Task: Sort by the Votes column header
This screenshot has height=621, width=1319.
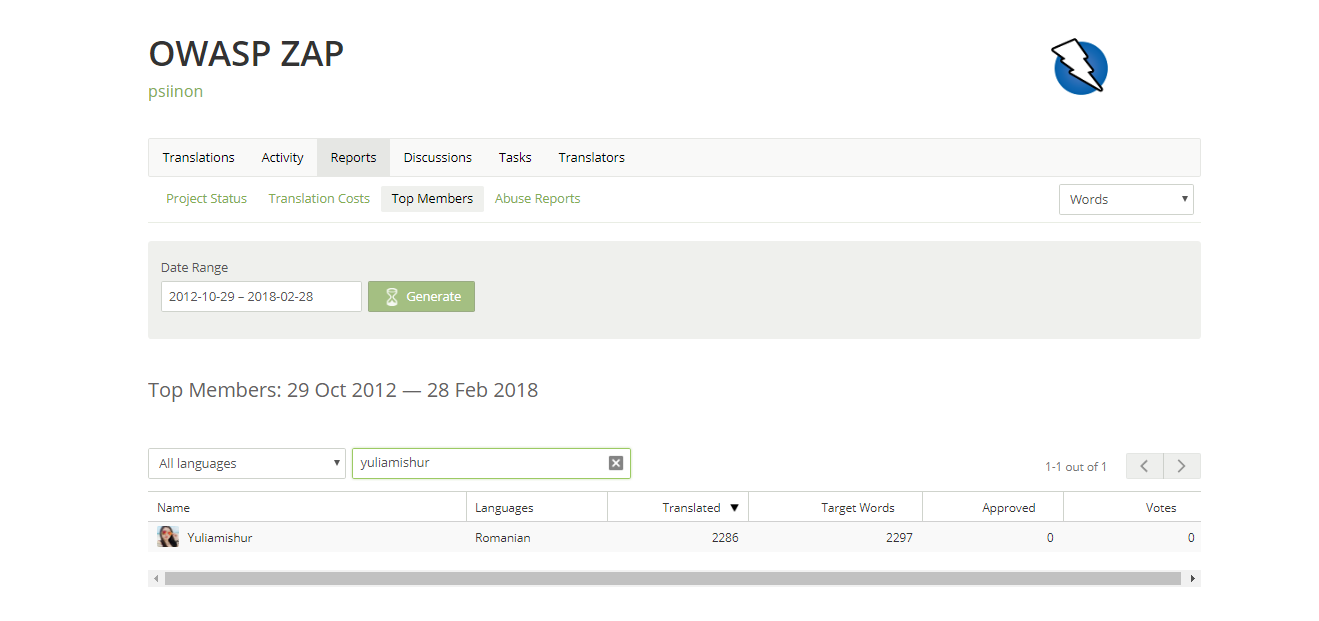Action: [x=1132, y=507]
